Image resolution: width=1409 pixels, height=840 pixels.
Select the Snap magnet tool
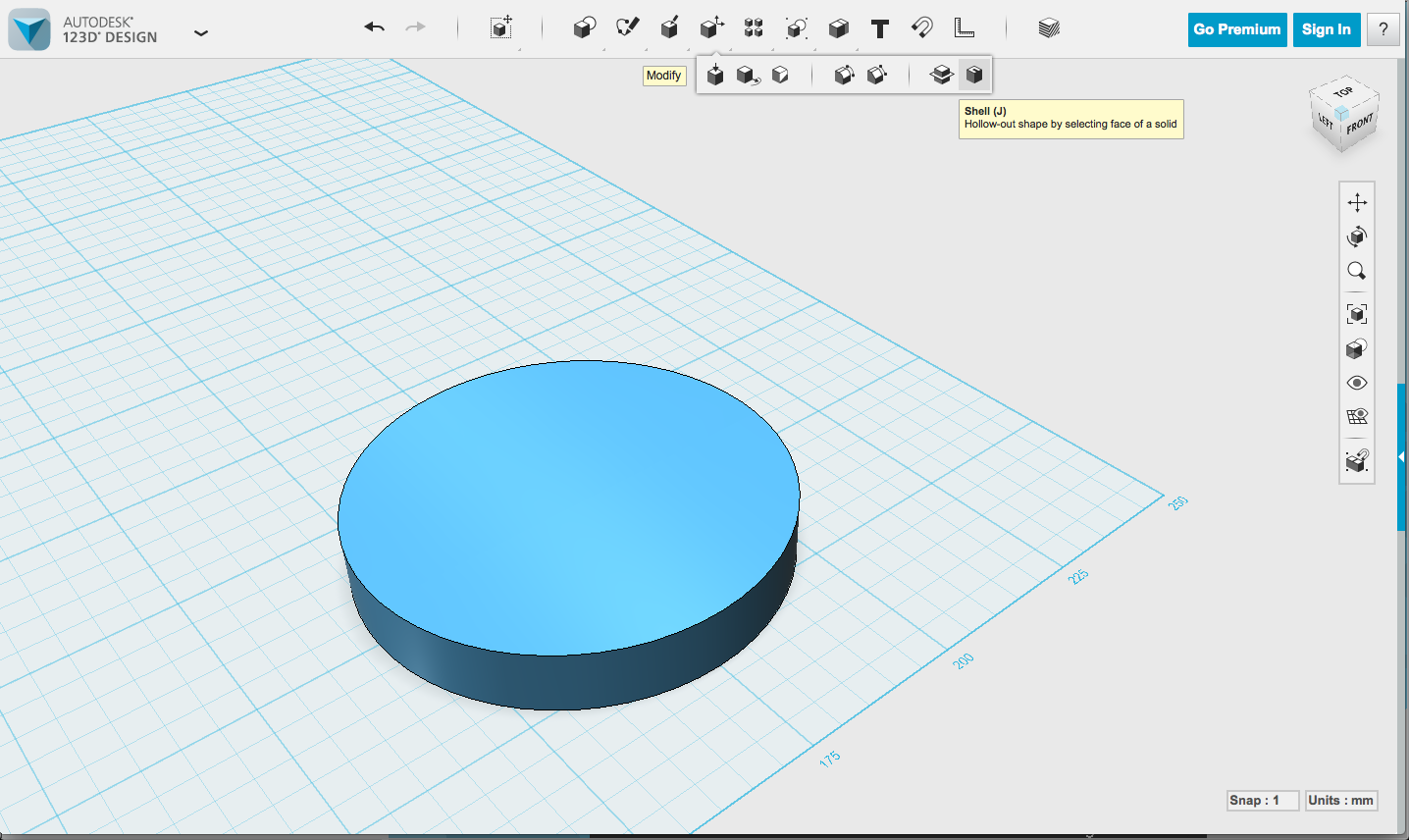(x=922, y=27)
